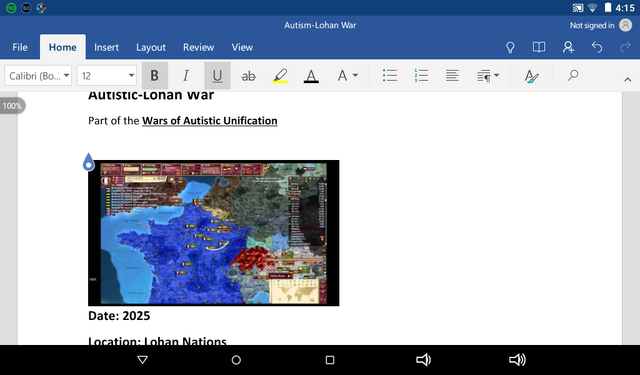The height and width of the screenshot is (375, 640).
Task: Tap Android Home circle button
Action: coord(236,360)
